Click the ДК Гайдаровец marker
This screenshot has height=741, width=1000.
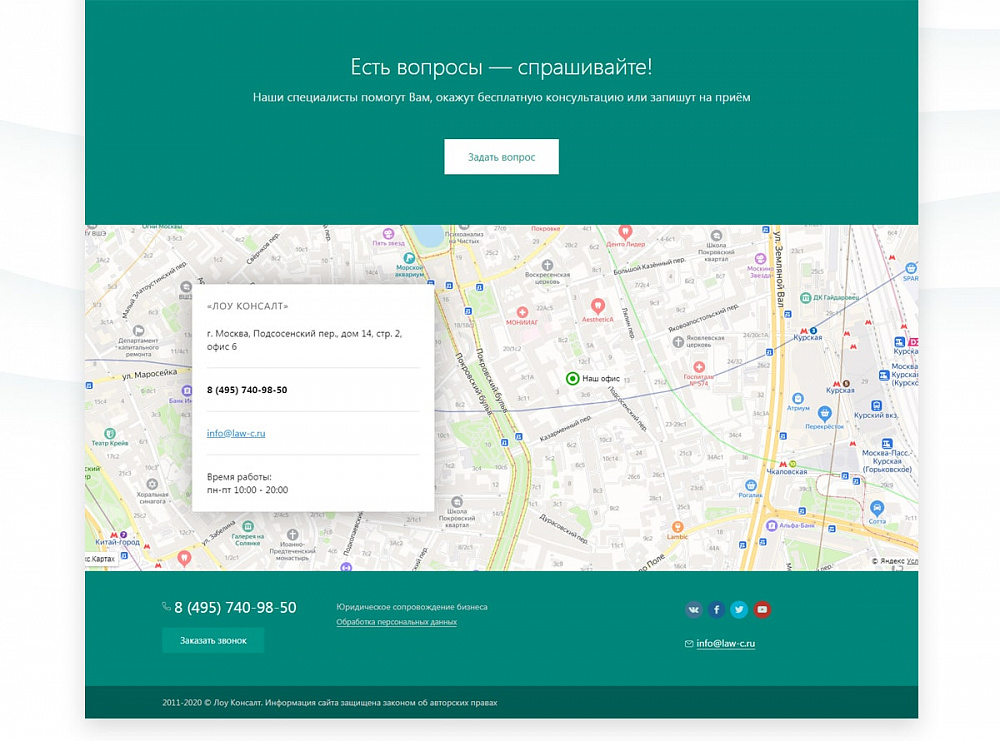pyautogui.click(x=805, y=297)
